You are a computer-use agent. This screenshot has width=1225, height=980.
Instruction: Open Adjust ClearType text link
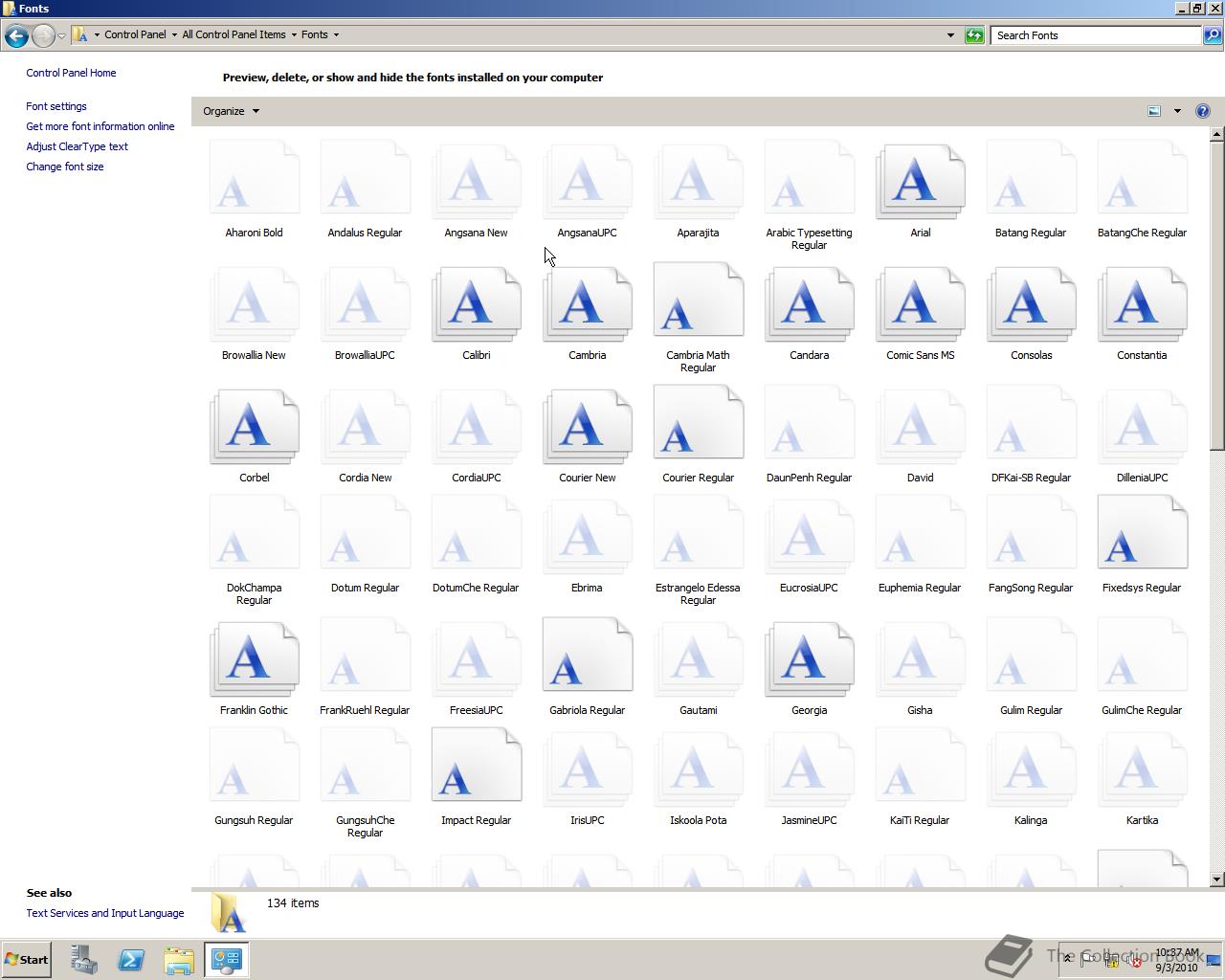point(77,146)
